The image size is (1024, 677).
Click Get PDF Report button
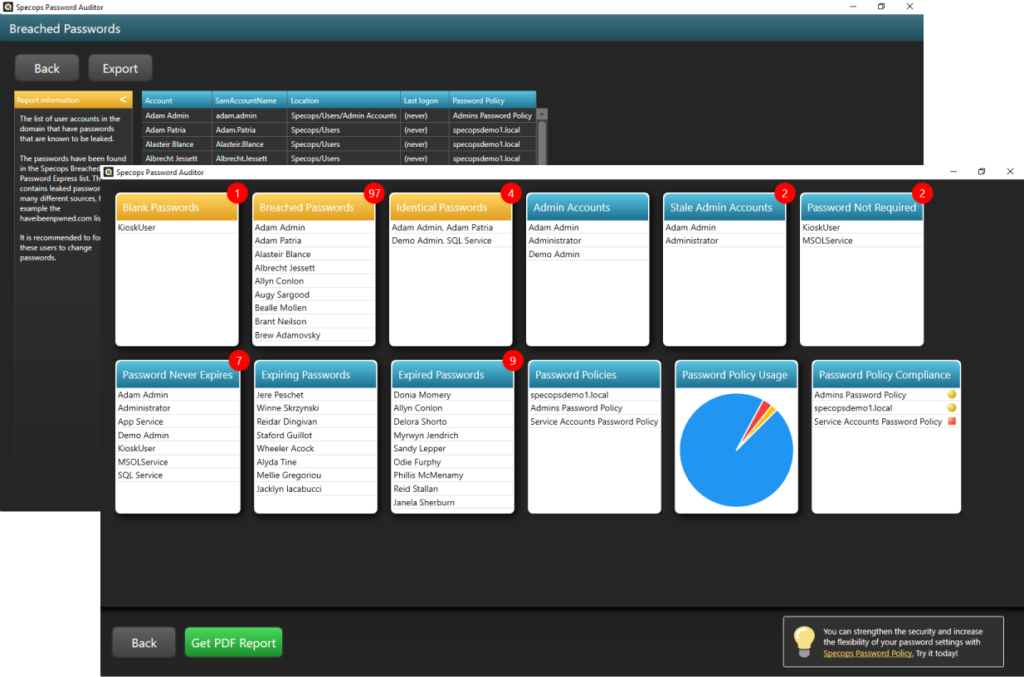coord(234,642)
